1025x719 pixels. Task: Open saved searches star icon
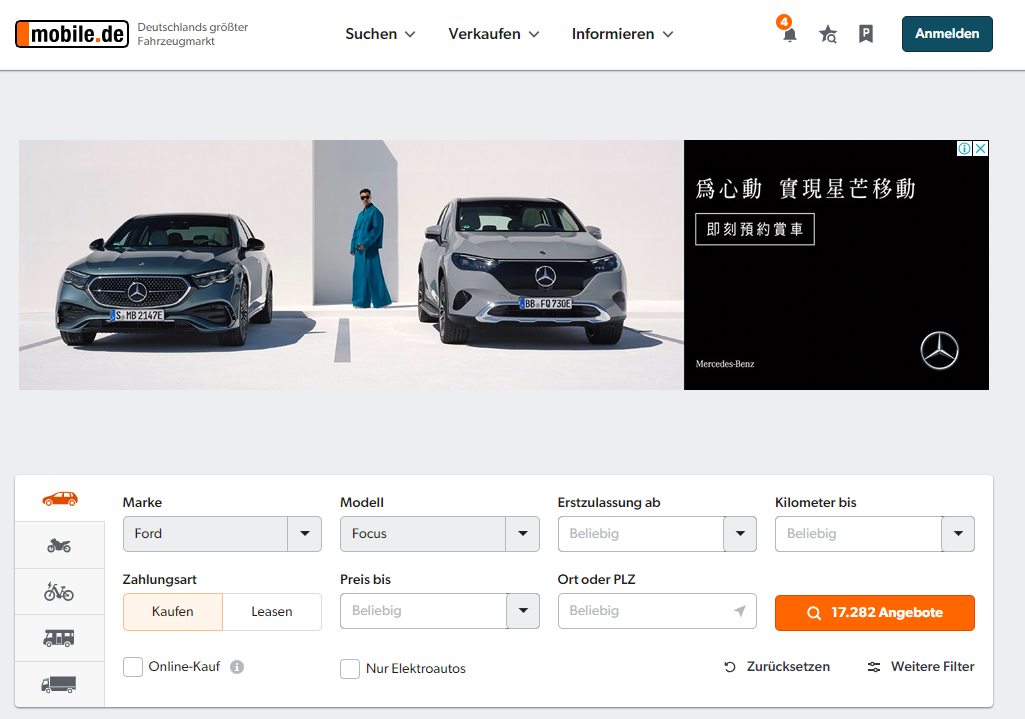[x=828, y=34]
